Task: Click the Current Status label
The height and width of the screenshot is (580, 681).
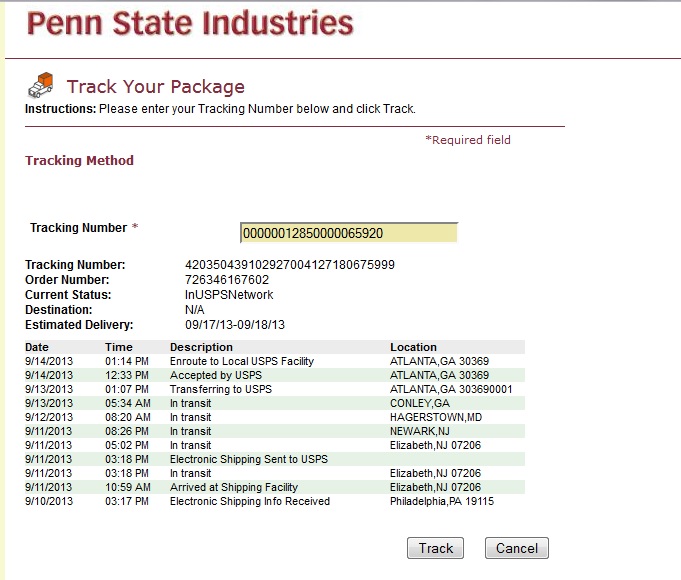Action: 68,295
